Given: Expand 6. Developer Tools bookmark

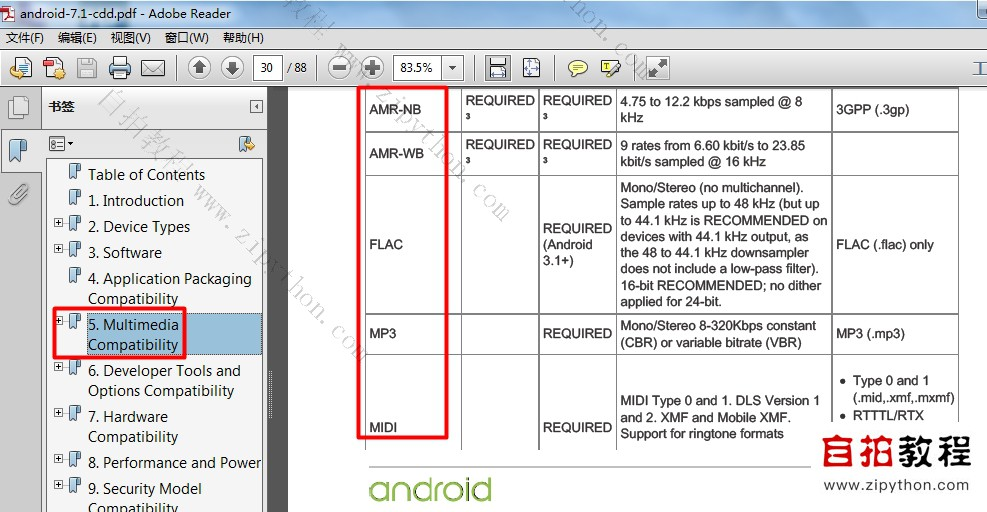Looking at the screenshot, I should [59, 367].
